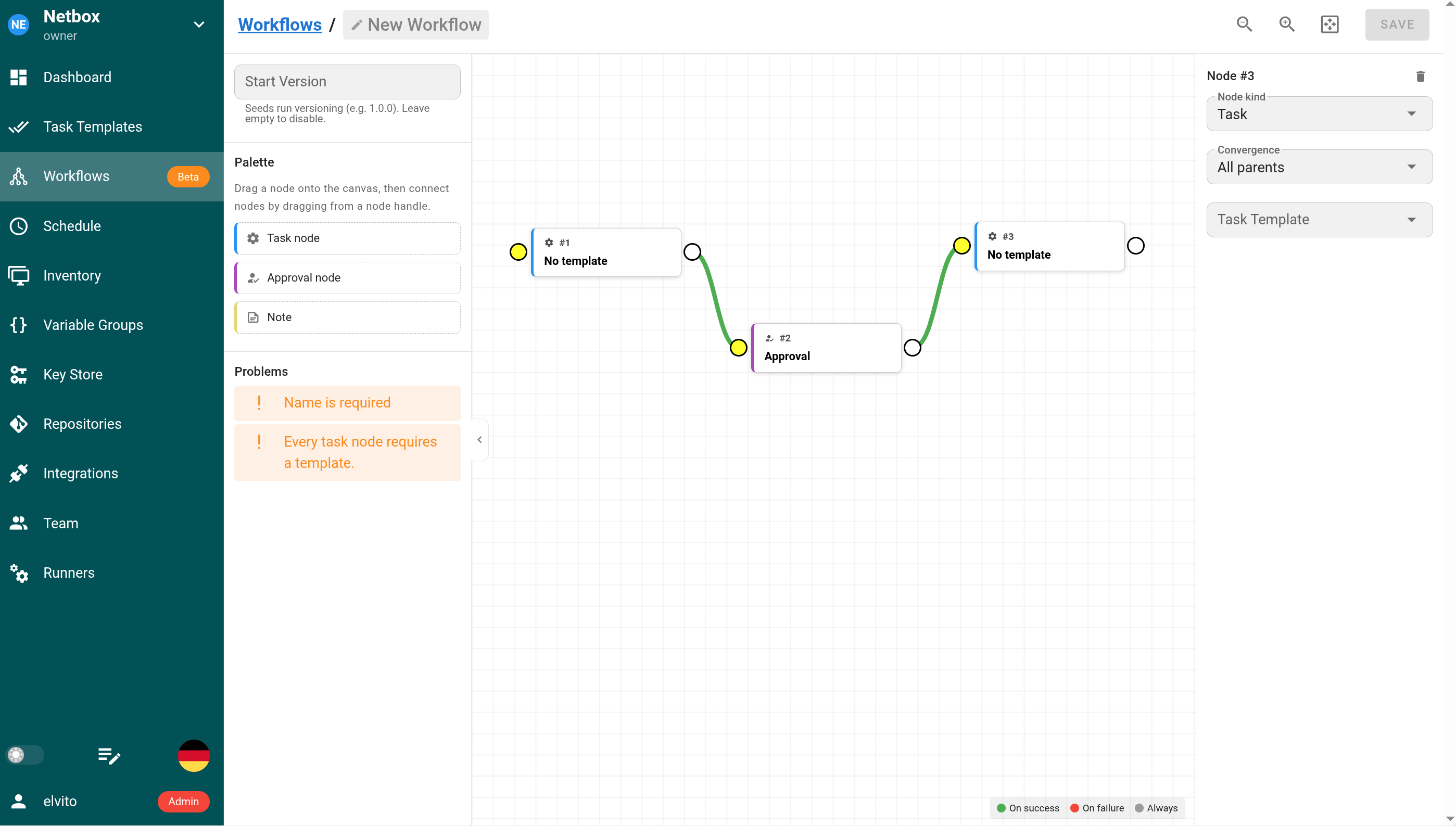The height and width of the screenshot is (826, 1456).
Task: Click the zoom in magnifier icon
Action: (1286, 24)
